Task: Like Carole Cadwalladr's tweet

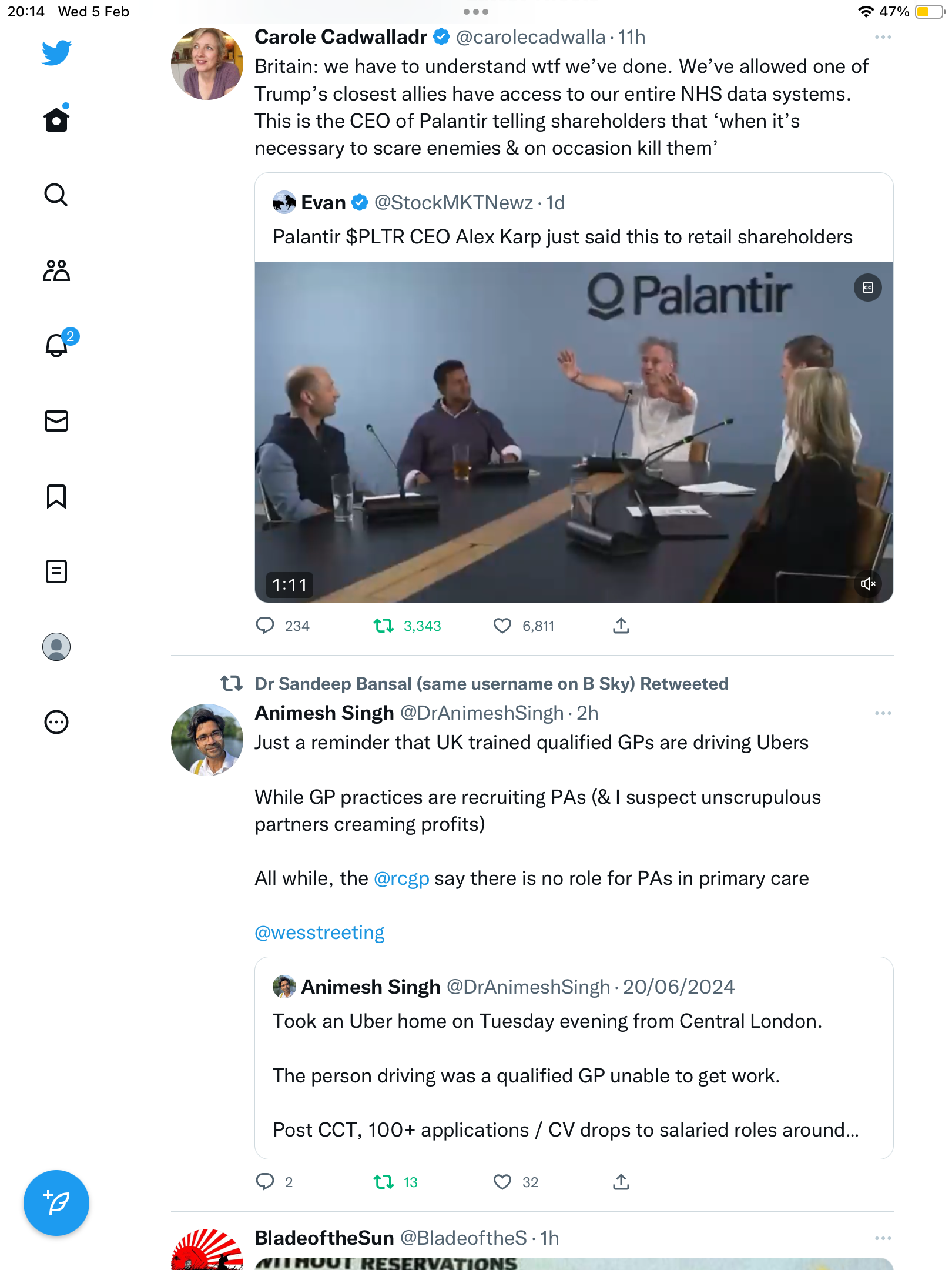Action: [502, 626]
